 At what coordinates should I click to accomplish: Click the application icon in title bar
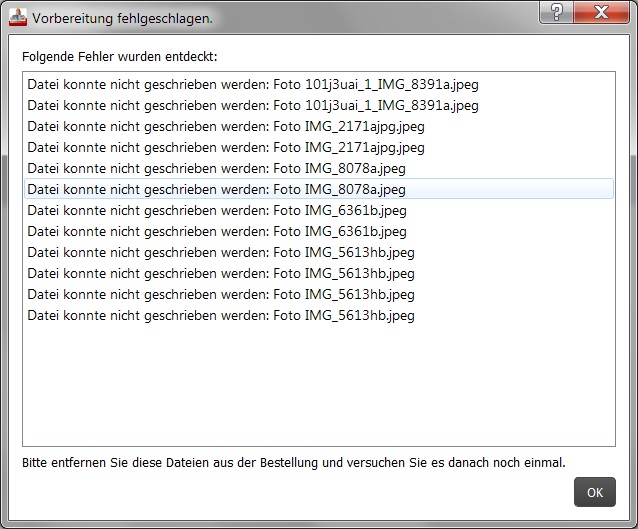[x=17, y=18]
